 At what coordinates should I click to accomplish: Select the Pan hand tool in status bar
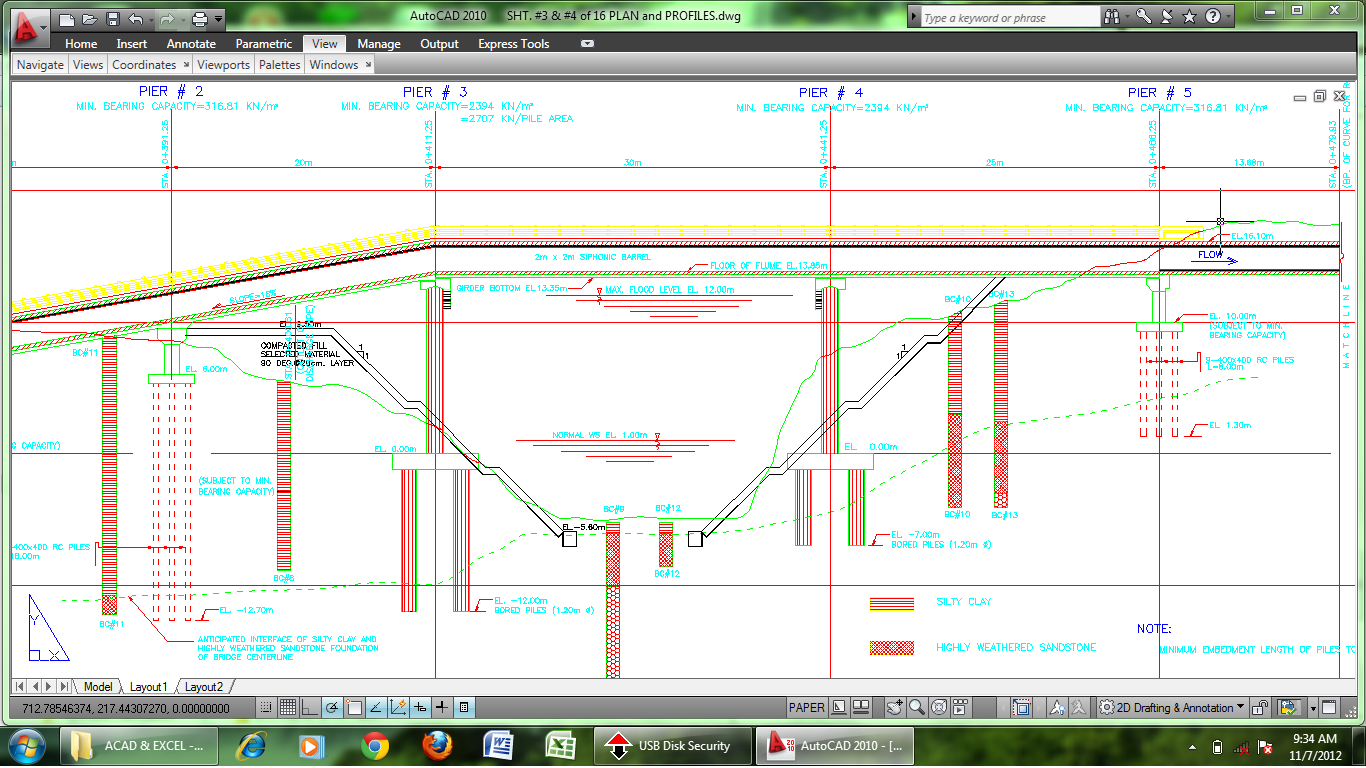coord(895,708)
